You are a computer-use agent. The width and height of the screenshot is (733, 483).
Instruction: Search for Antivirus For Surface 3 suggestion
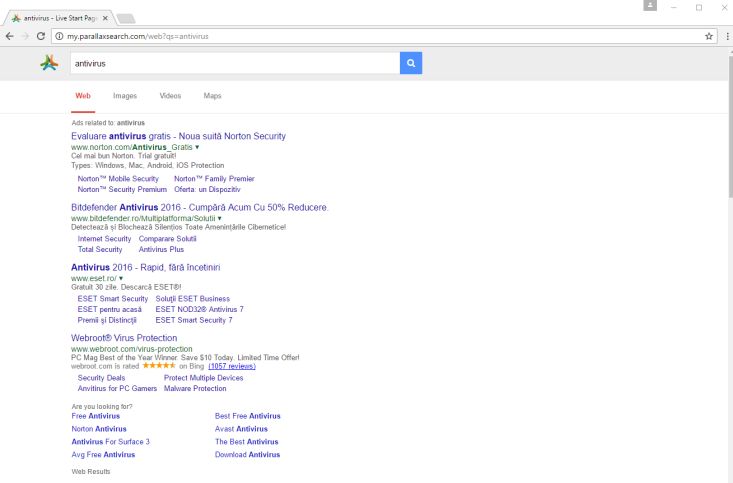(111, 441)
